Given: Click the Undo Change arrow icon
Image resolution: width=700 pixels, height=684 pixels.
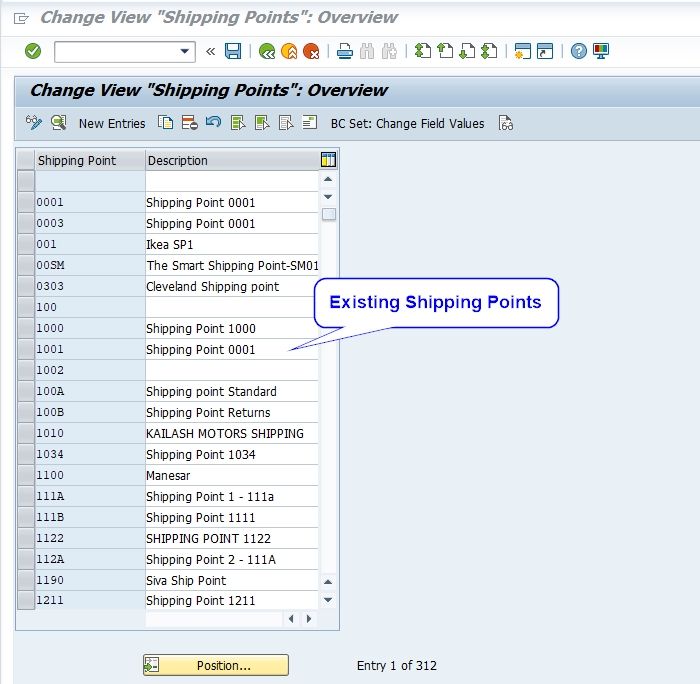Looking at the screenshot, I should click(213, 122).
